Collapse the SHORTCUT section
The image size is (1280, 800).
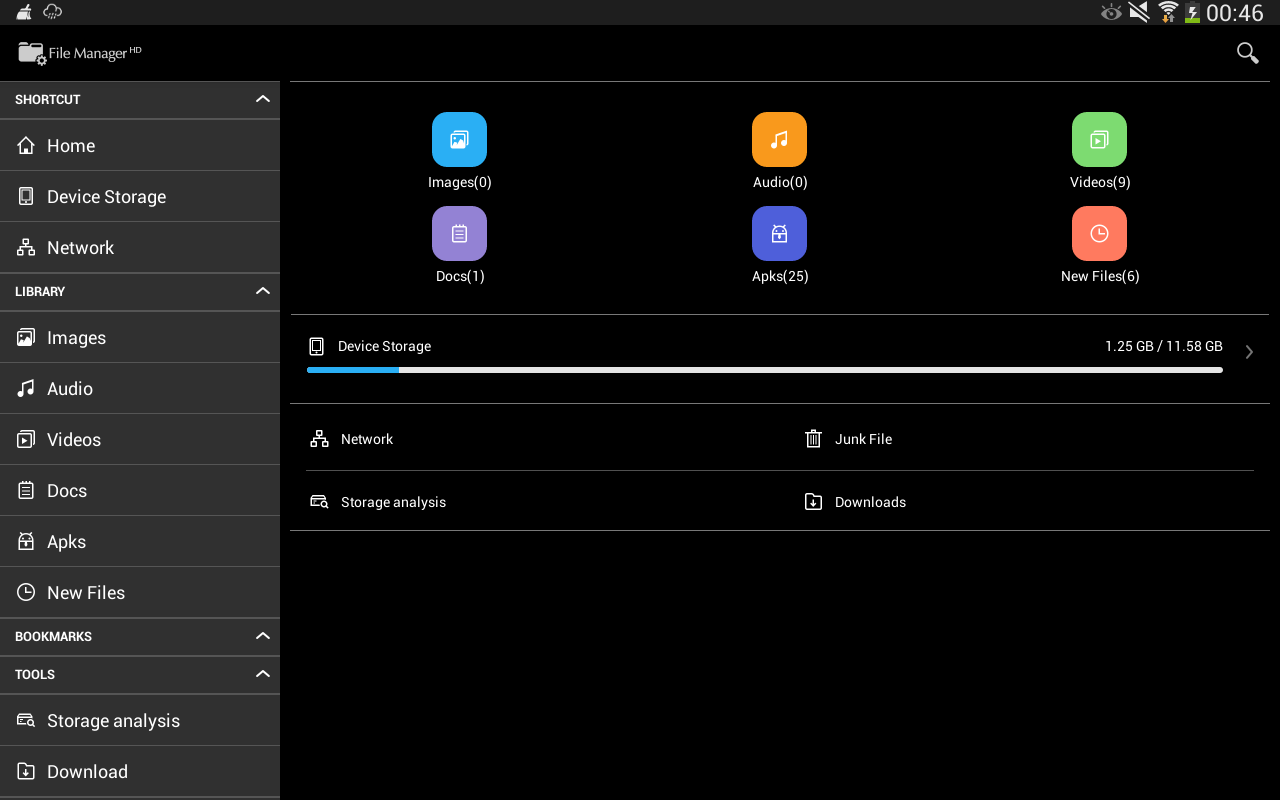[262, 99]
